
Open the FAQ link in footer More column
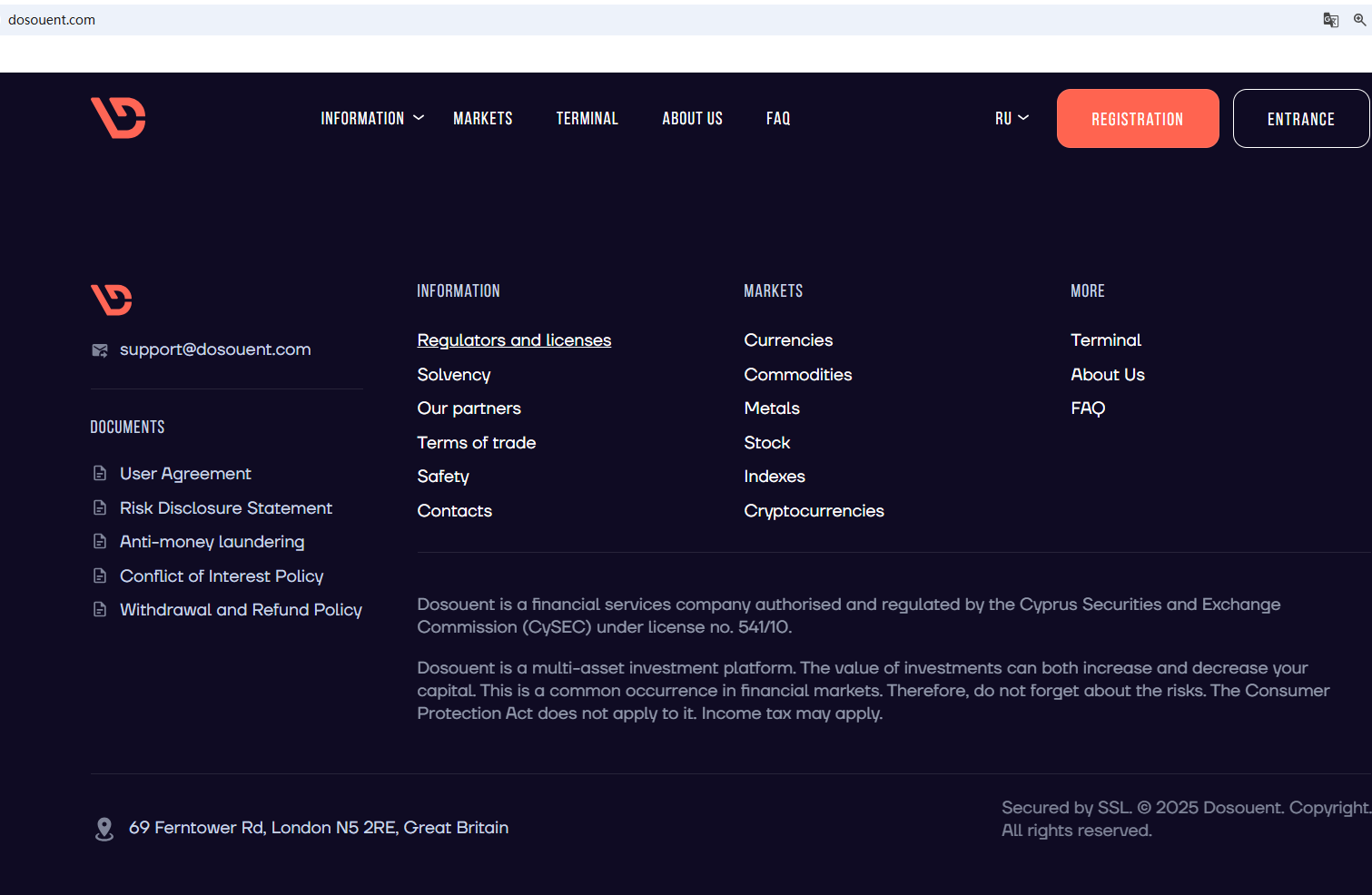pos(1088,408)
